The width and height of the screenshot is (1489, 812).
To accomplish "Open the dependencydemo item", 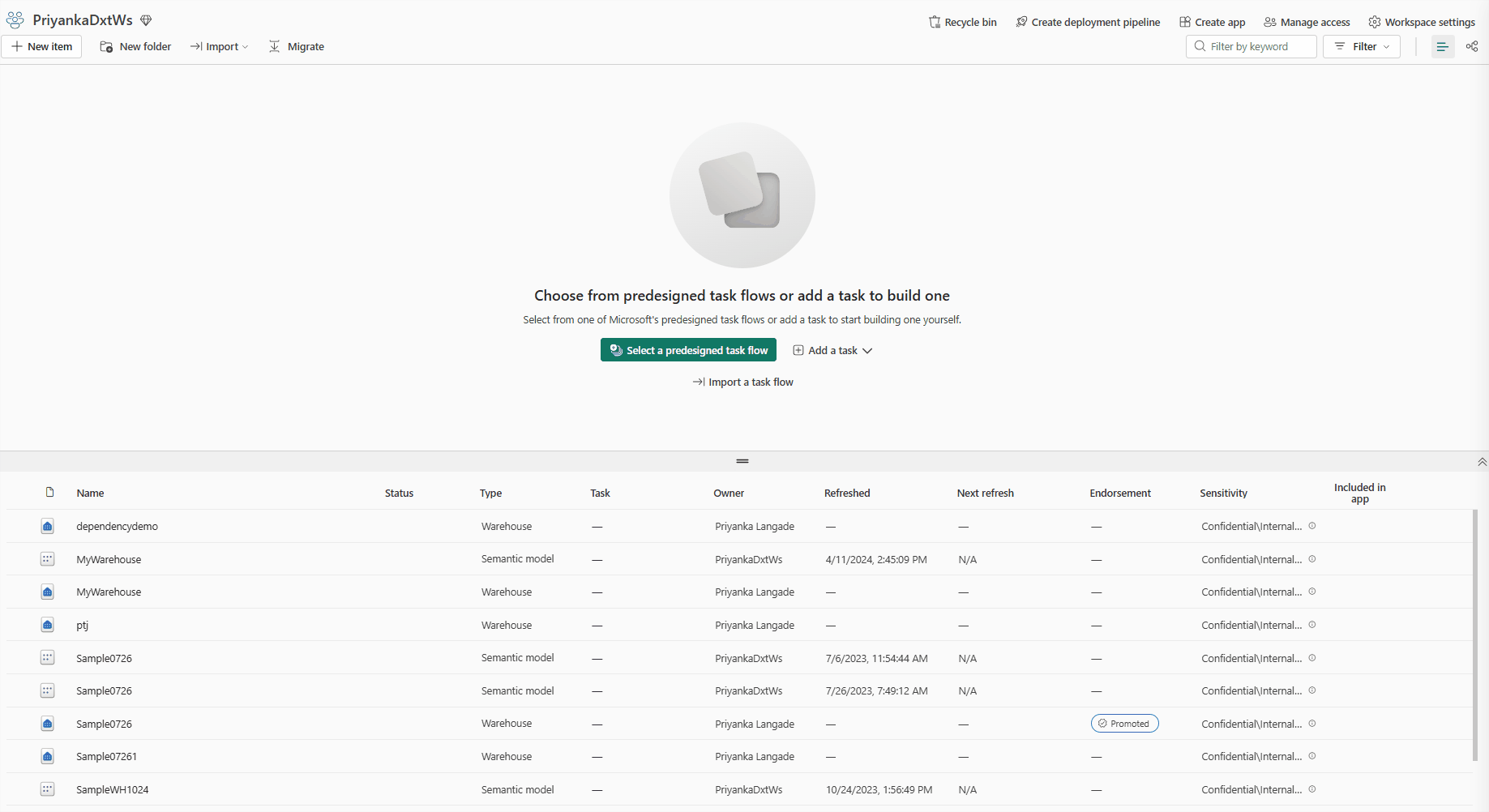I will click(x=117, y=526).
